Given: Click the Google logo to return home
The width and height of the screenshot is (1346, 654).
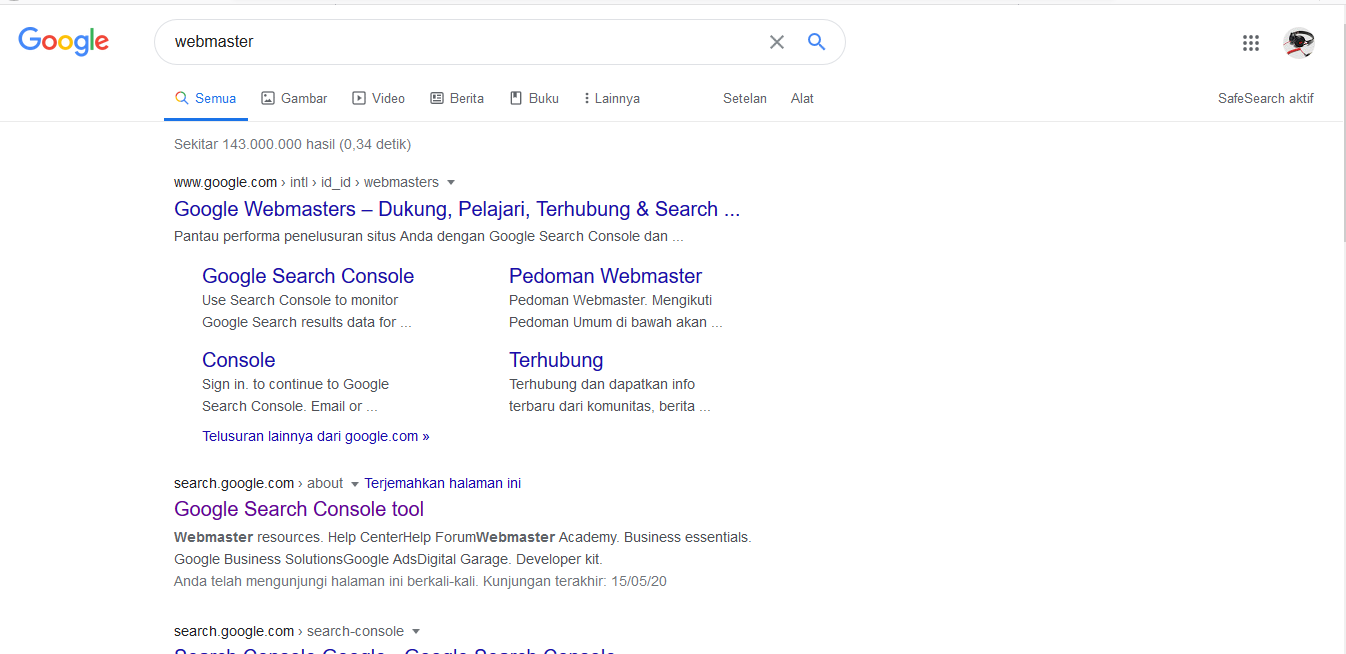Looking at the screenshot, I should 63,41.
